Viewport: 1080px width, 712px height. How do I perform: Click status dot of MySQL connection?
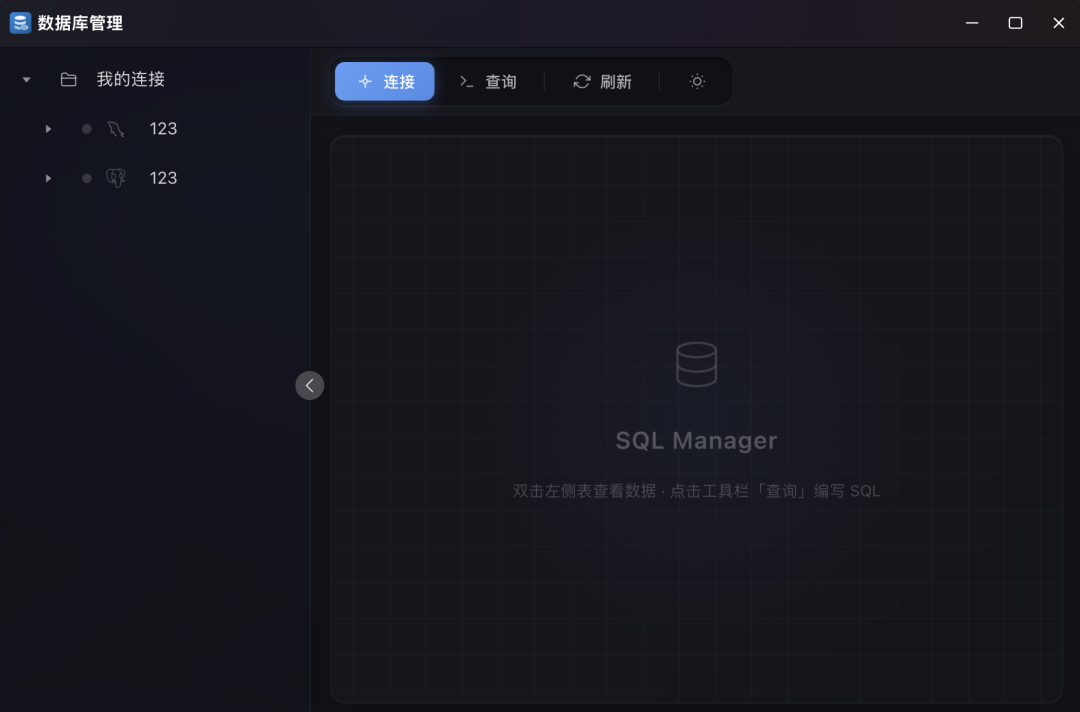coord(87,129)
